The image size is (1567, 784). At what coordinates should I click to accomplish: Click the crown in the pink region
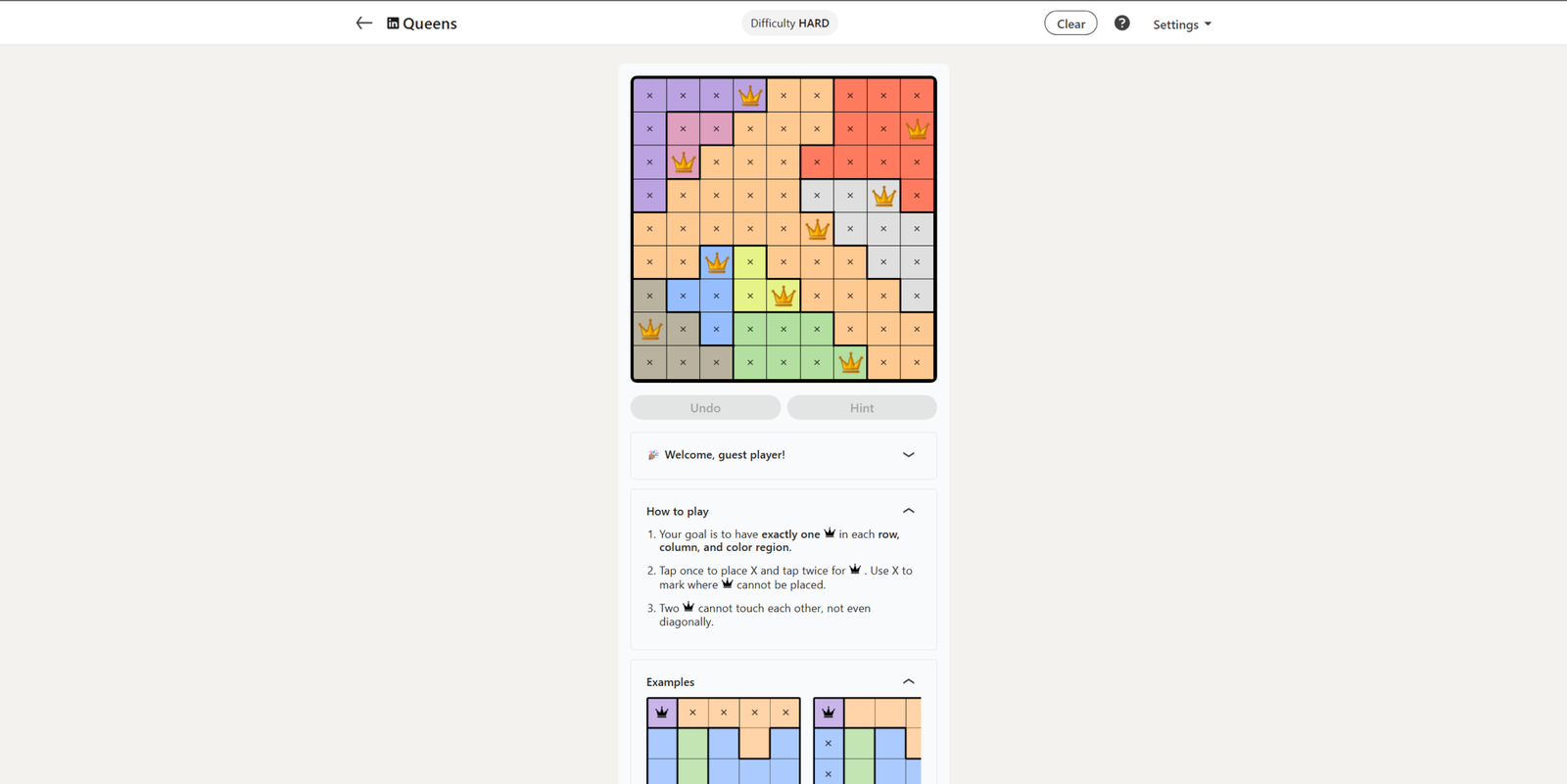684,162
